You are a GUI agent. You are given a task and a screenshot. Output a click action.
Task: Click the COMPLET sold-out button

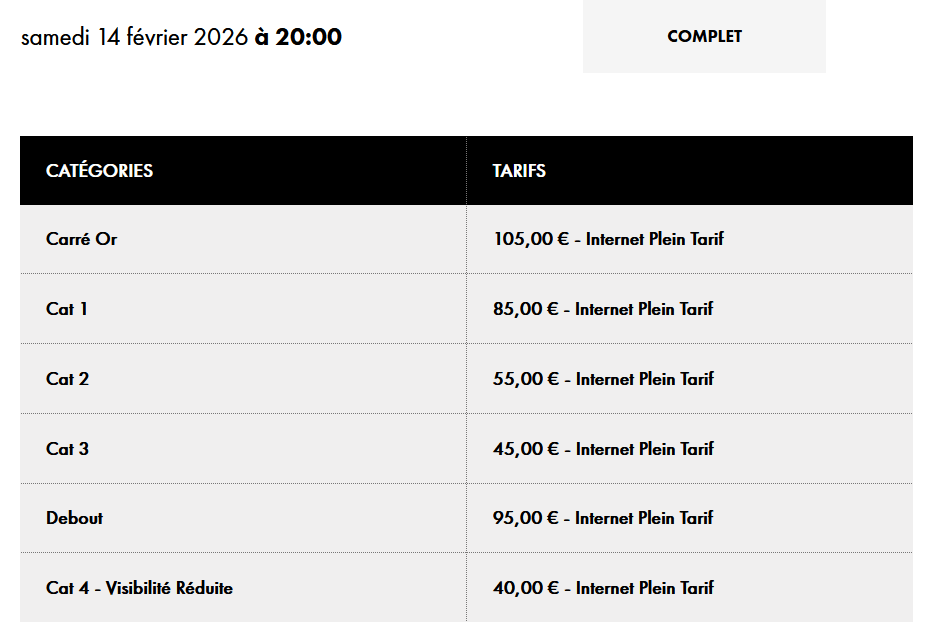tap(704, 36)
